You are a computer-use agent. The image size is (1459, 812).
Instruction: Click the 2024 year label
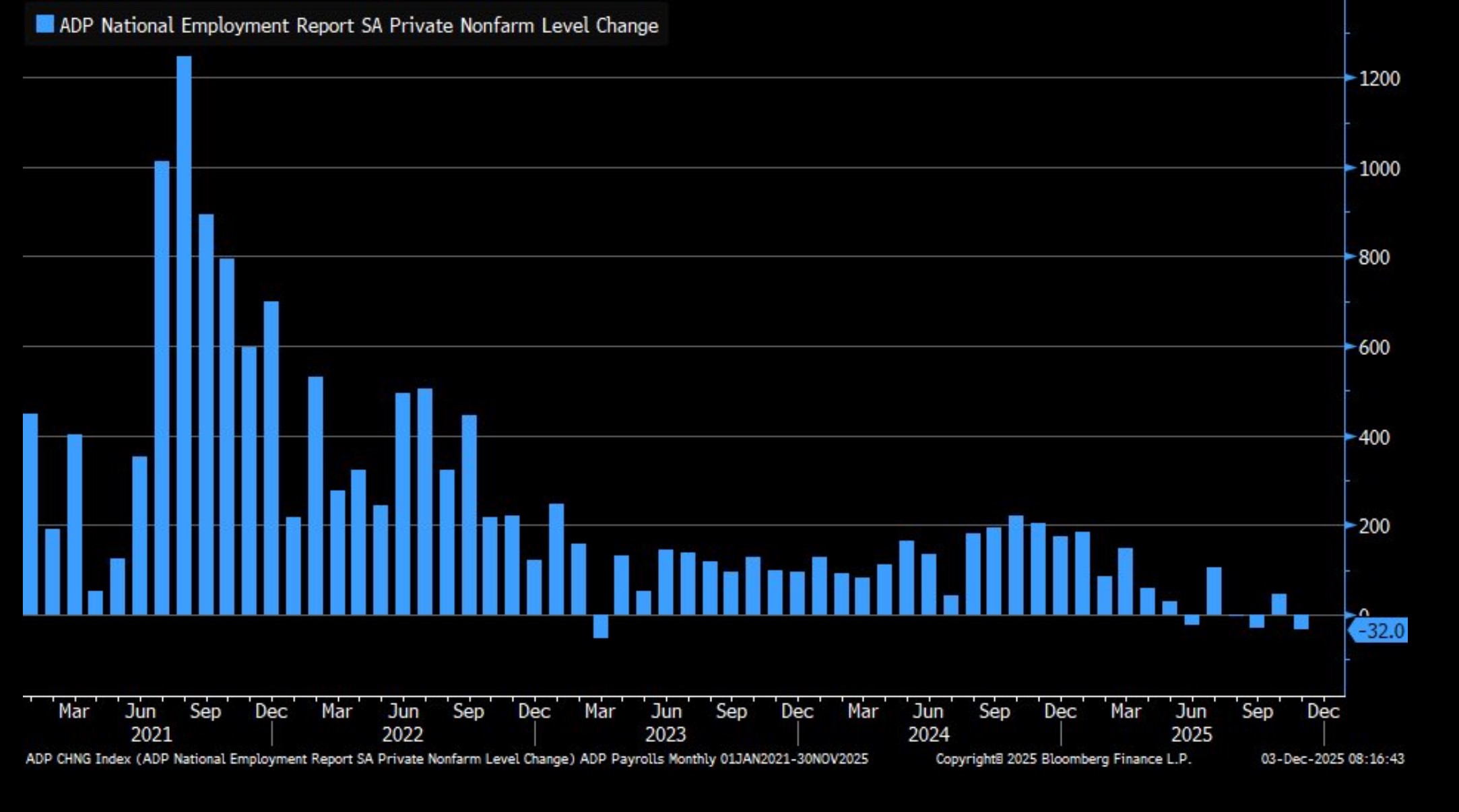928,735
